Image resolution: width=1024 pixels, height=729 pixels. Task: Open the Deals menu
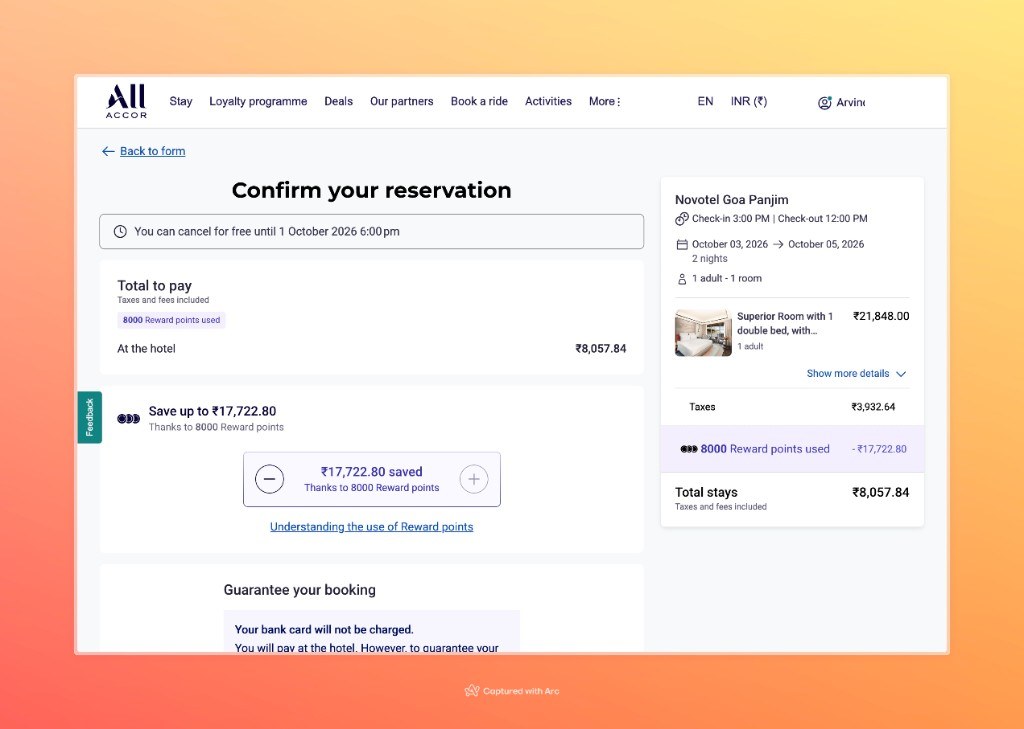(x=338, y=101)
